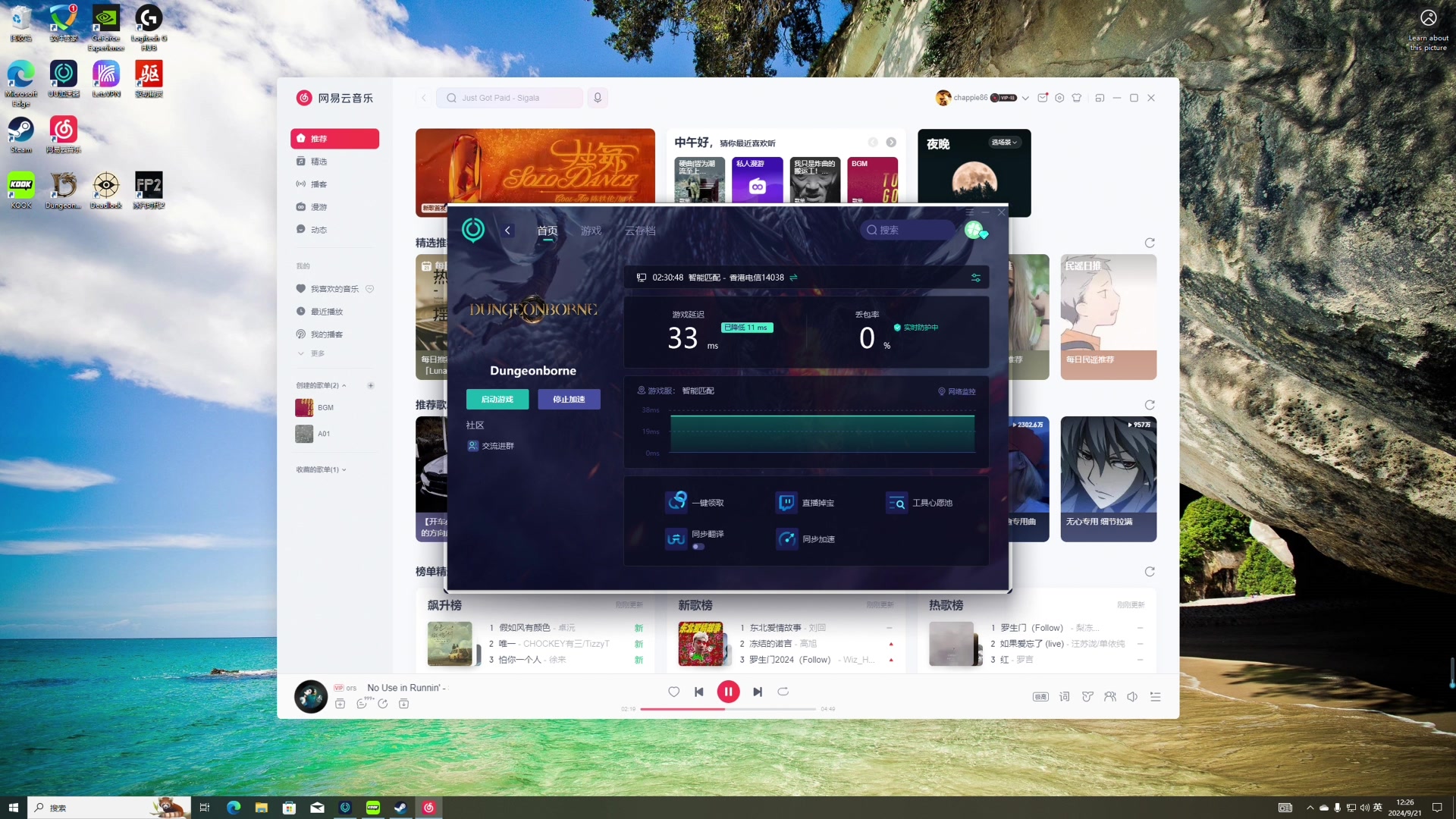
Task: Open the lyrics panel icon
Action: click(1064, 697)
